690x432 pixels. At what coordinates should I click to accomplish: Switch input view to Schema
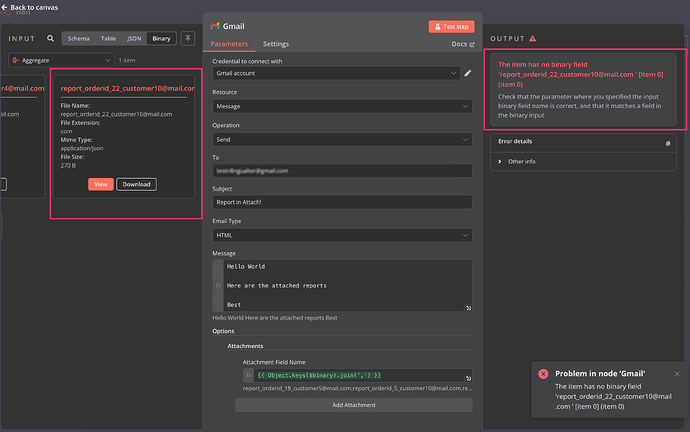click(x=79, y=39)
